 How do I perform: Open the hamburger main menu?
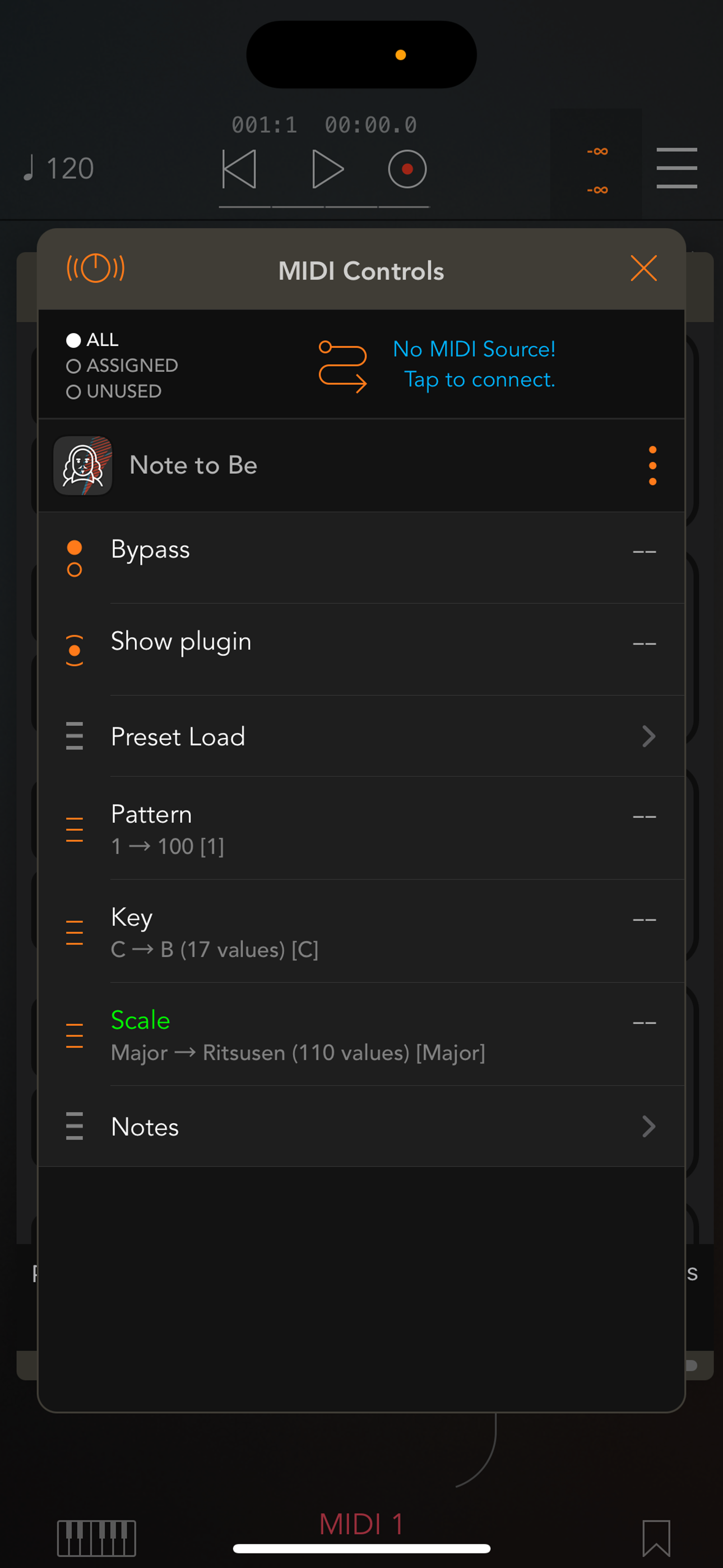click(676, 168)
